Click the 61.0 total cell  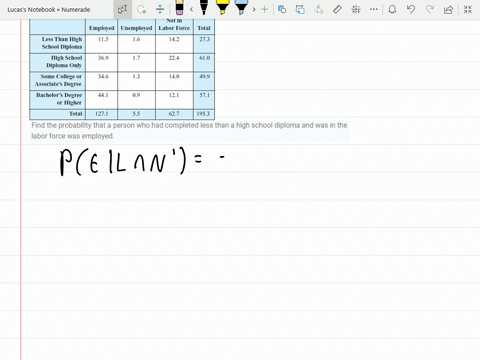204,58
